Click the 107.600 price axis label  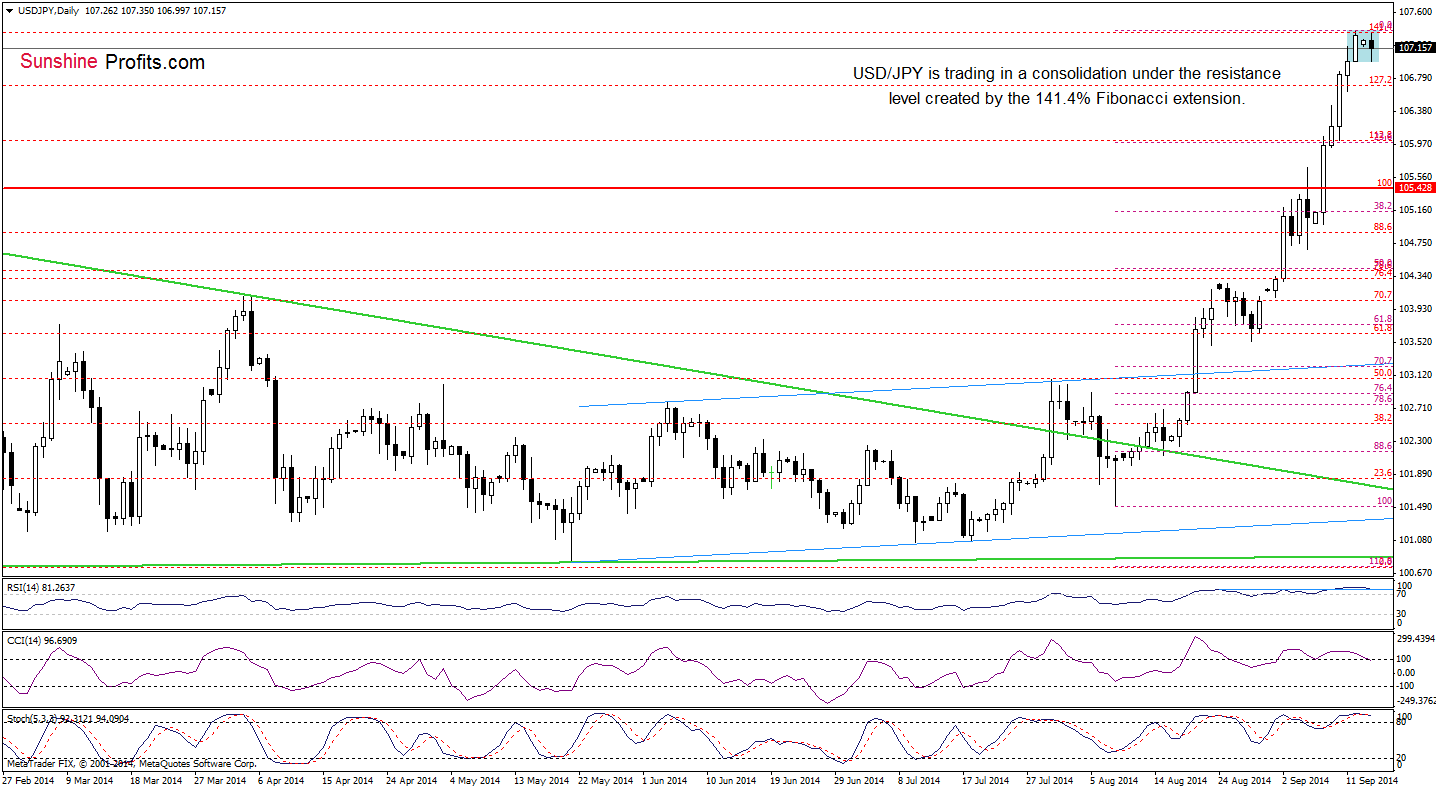[x=1414, y=12]
